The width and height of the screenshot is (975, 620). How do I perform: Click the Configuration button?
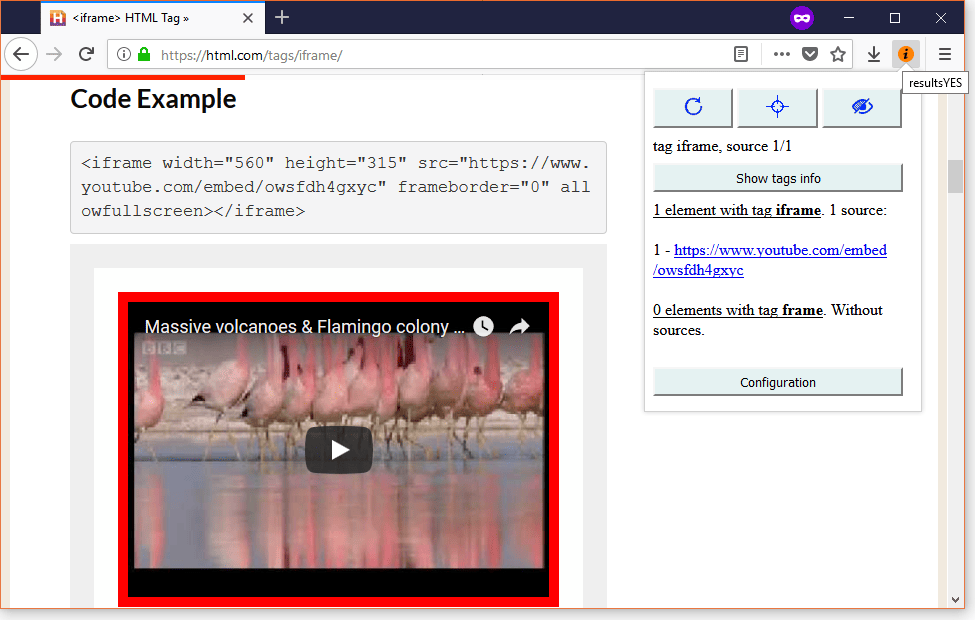click(777, 382)
